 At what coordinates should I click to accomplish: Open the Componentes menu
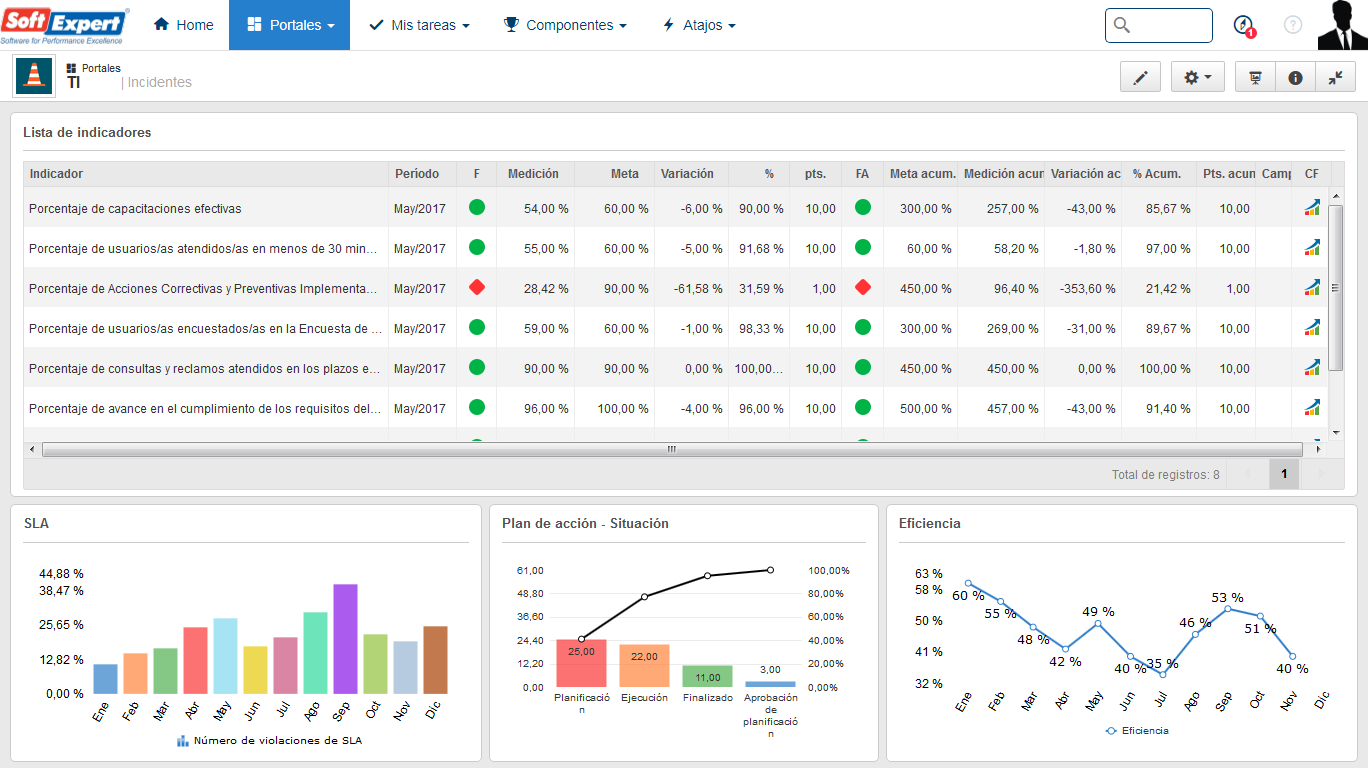[565, 25]
